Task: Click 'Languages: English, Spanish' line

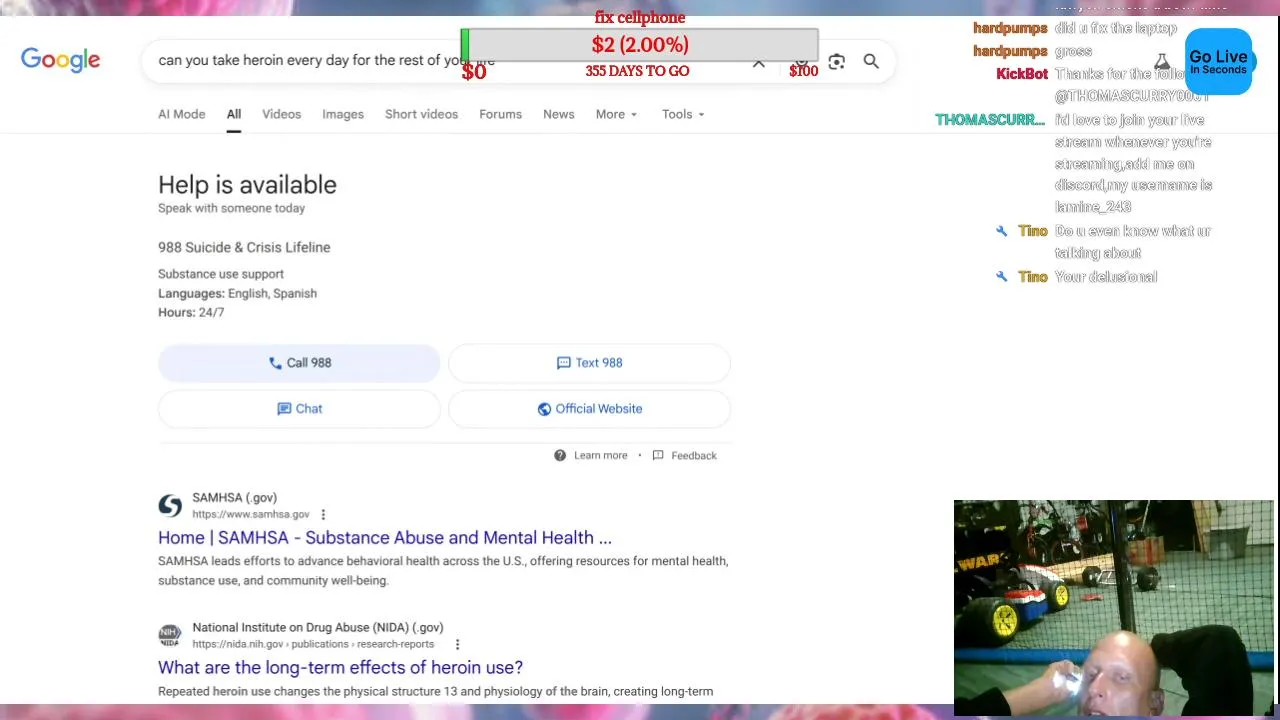Action: (x=237, y=293)
